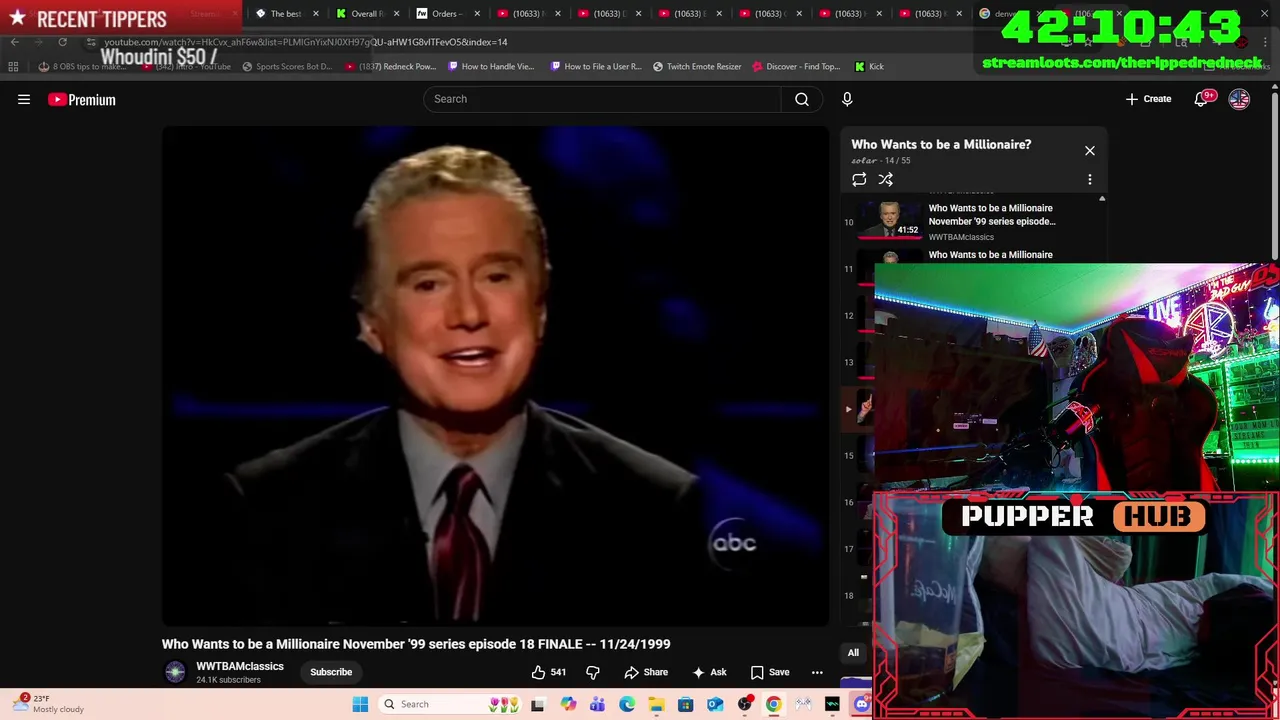Open WWTBAMclassics channel name link
1280x720 pixels.
(240, 666)
